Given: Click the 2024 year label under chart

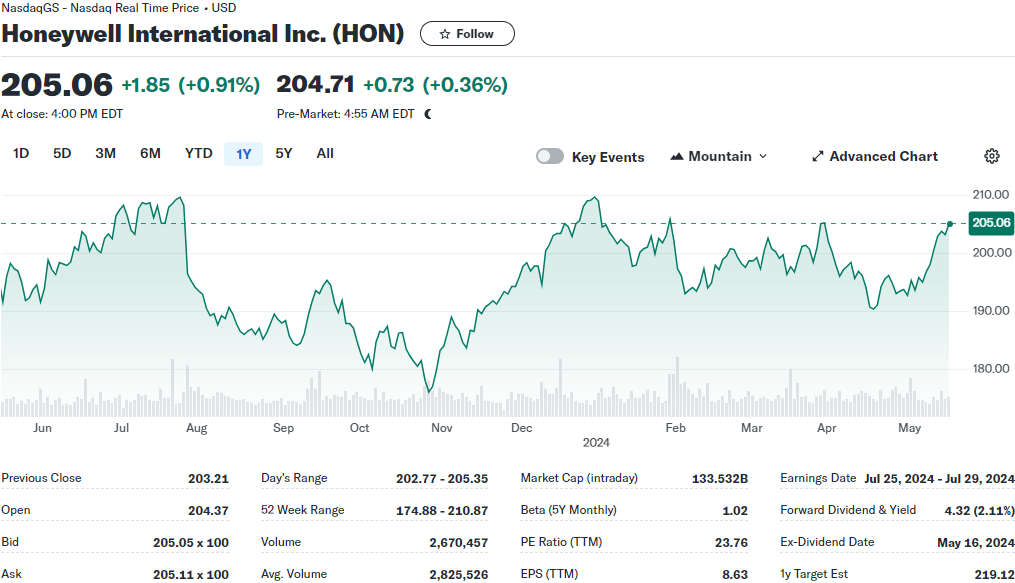Looking at the screenshot, I should coord(596,443).
